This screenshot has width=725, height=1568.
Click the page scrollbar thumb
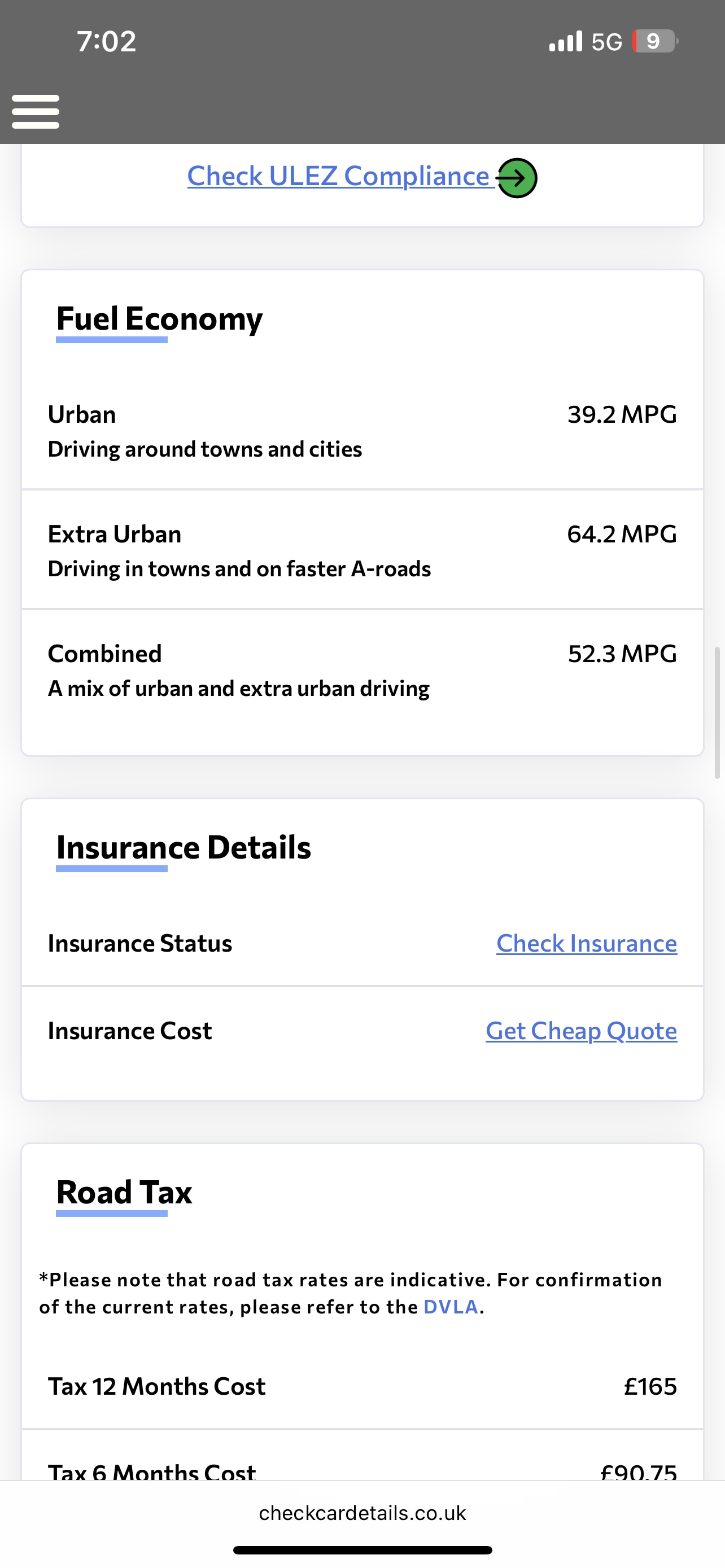tap(717, 712)
